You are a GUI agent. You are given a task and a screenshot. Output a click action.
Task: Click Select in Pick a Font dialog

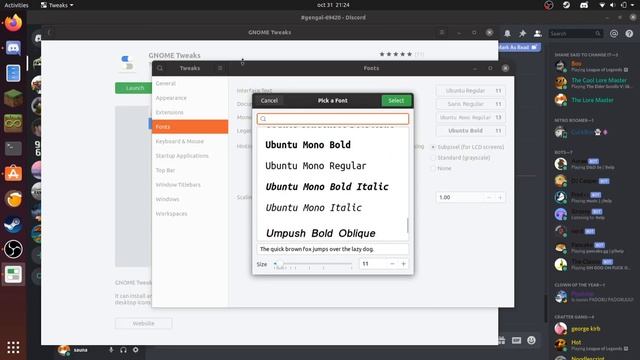[396, 100]
